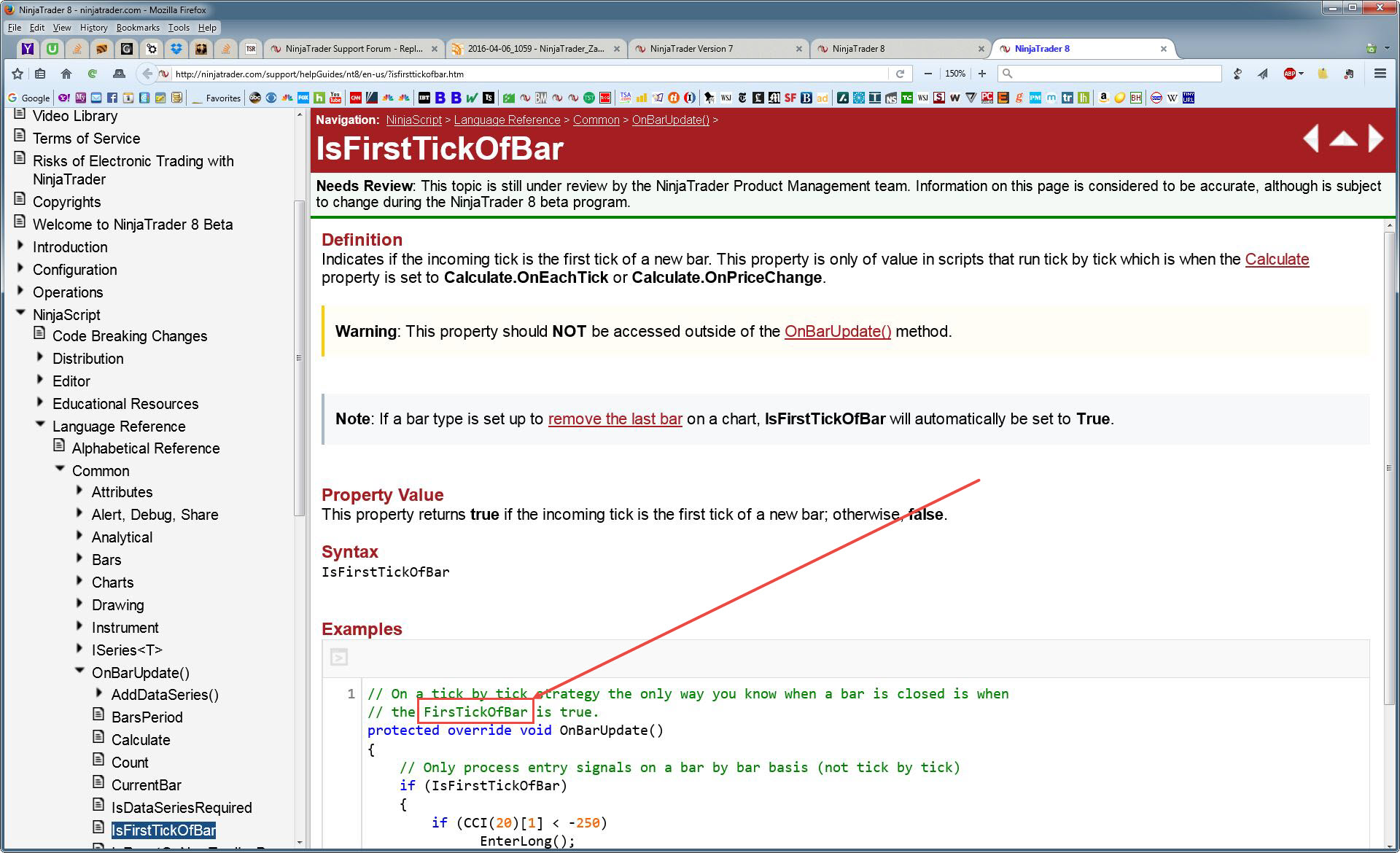The image size is (1400, 853).
Task: Click the Firefox home icon
Action: click(66, 74)
